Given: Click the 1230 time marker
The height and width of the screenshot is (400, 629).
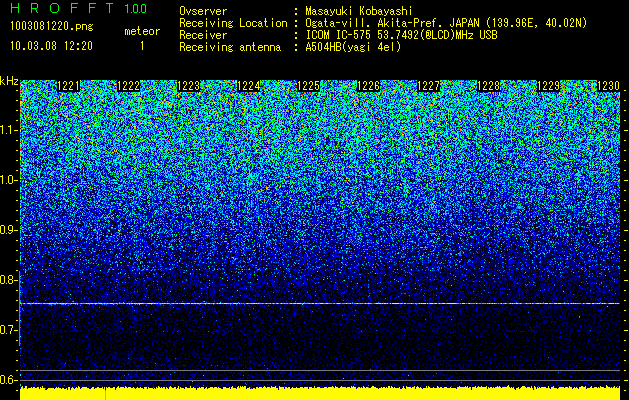Looking at the screenshot, I should 609,86.
